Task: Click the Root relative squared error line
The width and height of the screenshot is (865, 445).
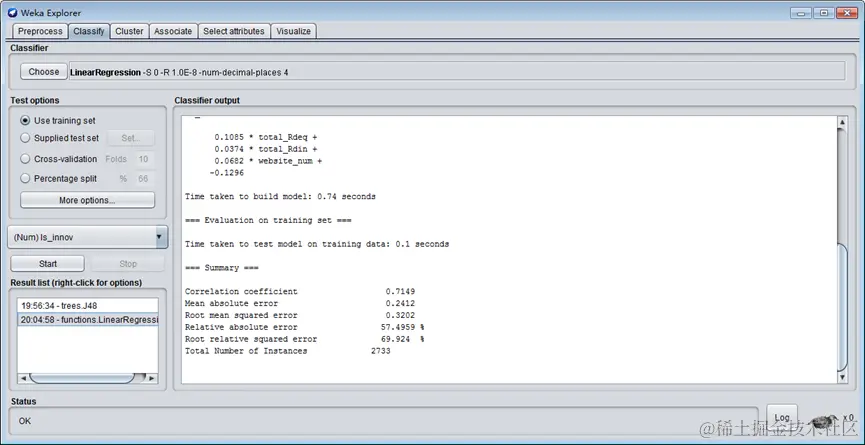Action: point(304,339)
